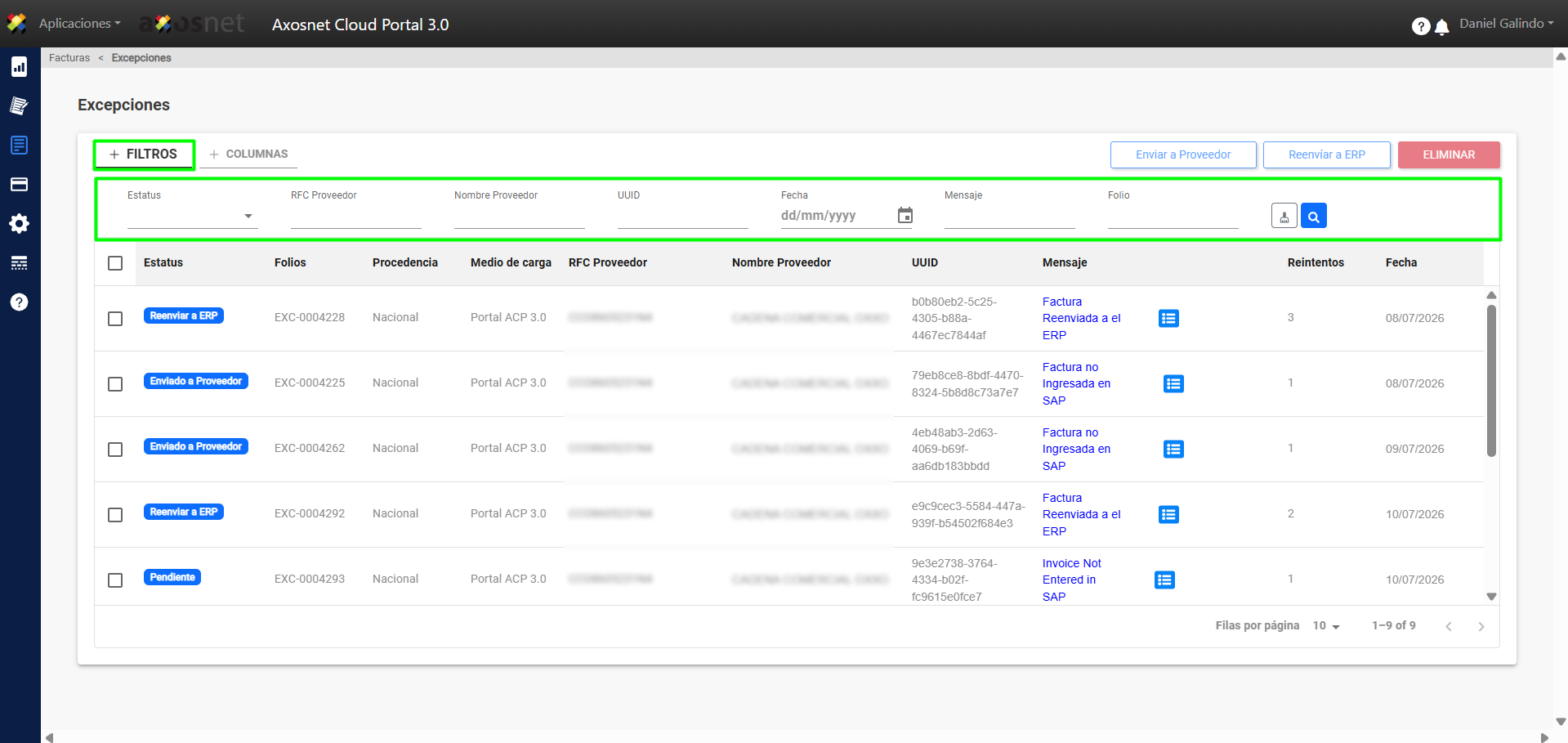Open the dashboard chart icon in the sidebar

[x=20, y=67]
